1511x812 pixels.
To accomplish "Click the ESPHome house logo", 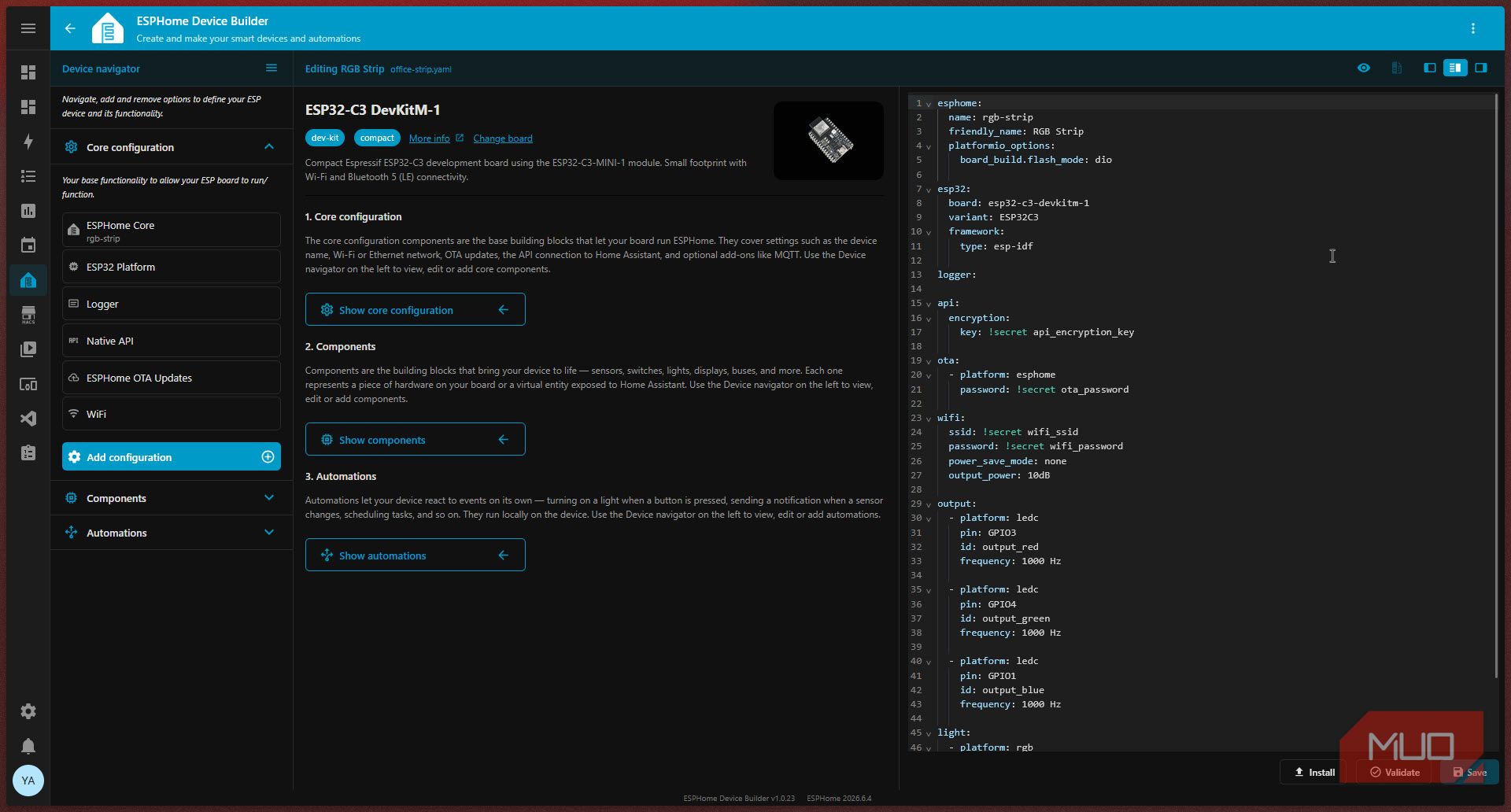I will [x=108, y=28].
